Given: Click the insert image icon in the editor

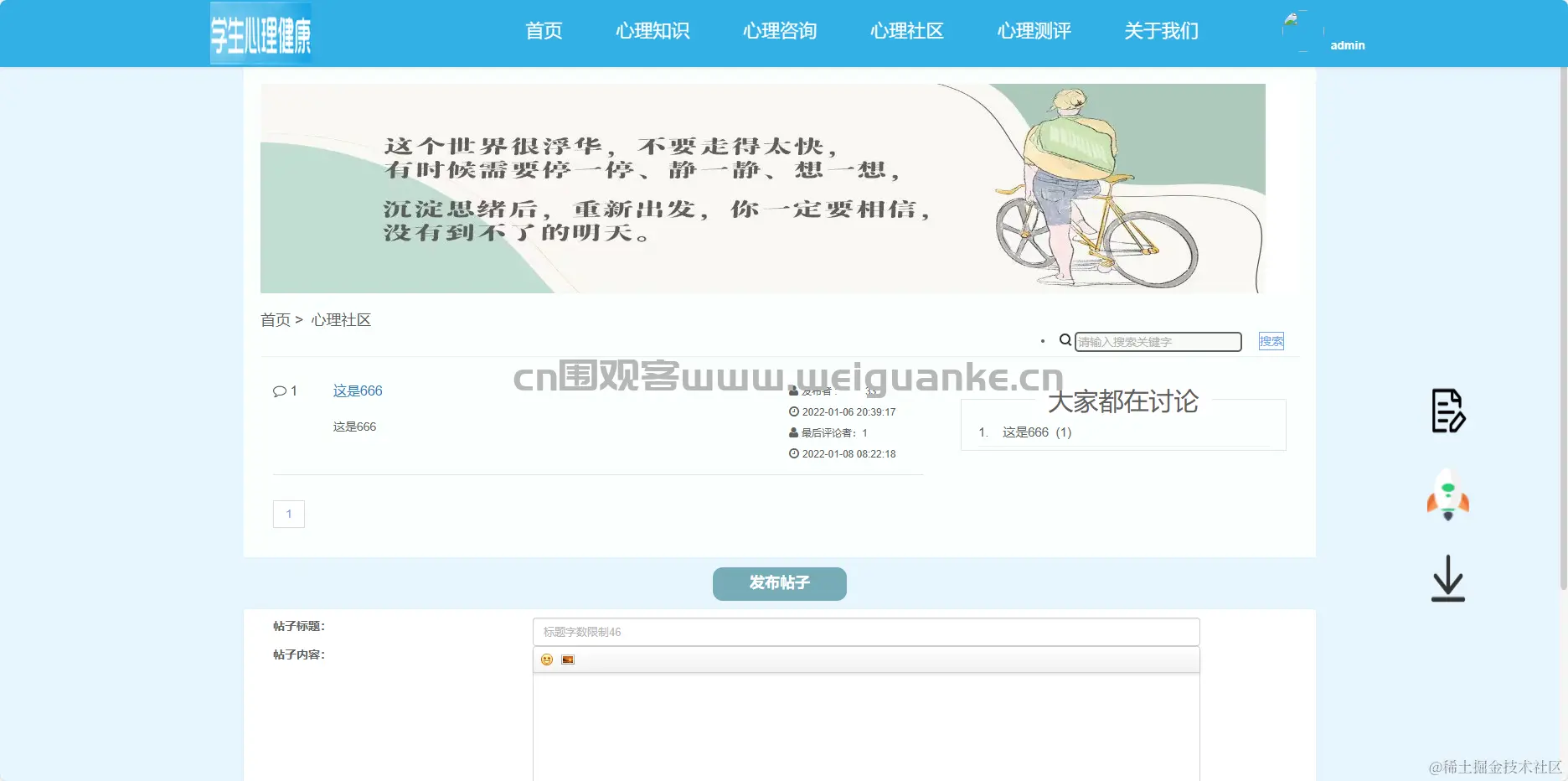Looking at the screenshot, I should point(568,659).
